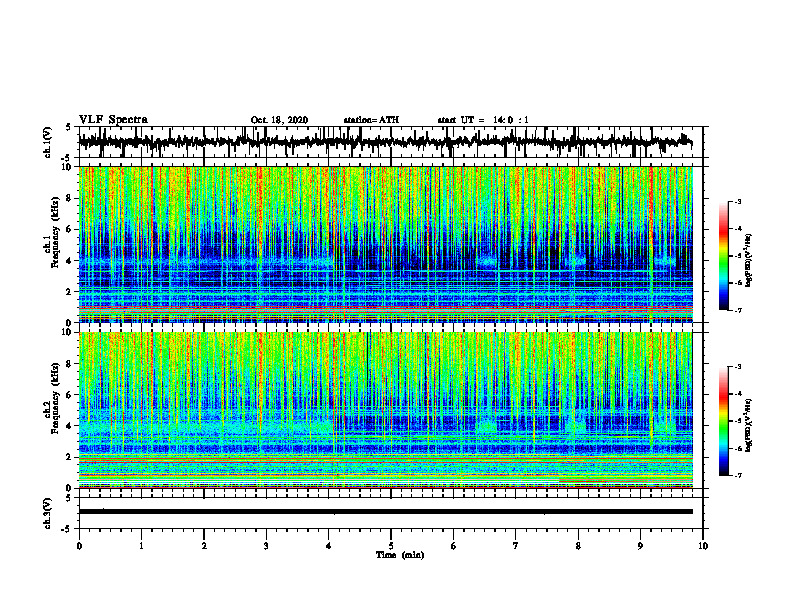
Task: Click inside the ch.2 spectrogram panel
Action: pyautogui.click(x=386, y=410)
